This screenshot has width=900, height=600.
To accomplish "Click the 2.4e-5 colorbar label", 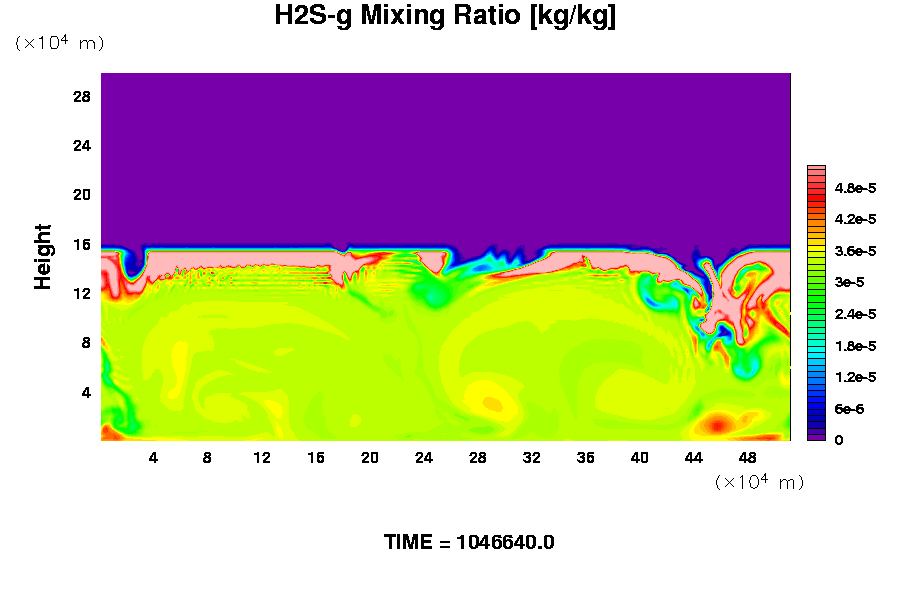I will tap(855, 314).
